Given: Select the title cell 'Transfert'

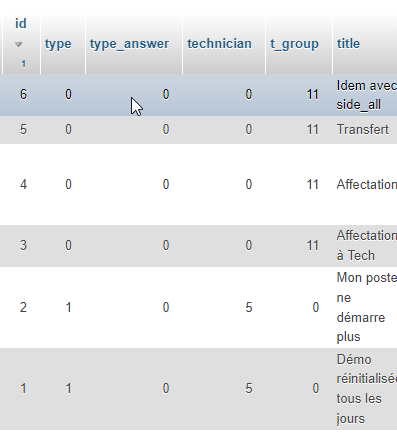Looking at the screenshot, I should pos(364,130).
